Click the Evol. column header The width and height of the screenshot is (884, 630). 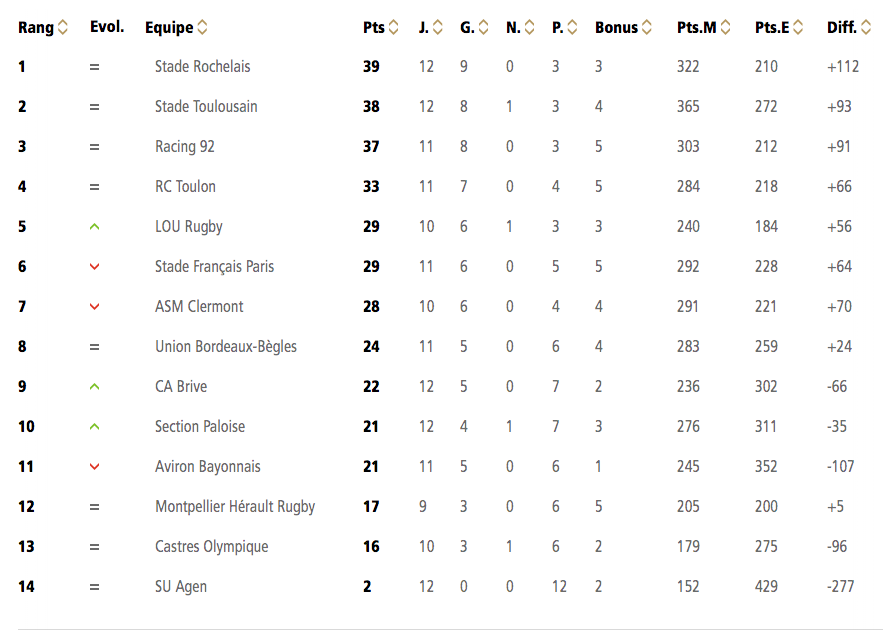pos(107,27)
